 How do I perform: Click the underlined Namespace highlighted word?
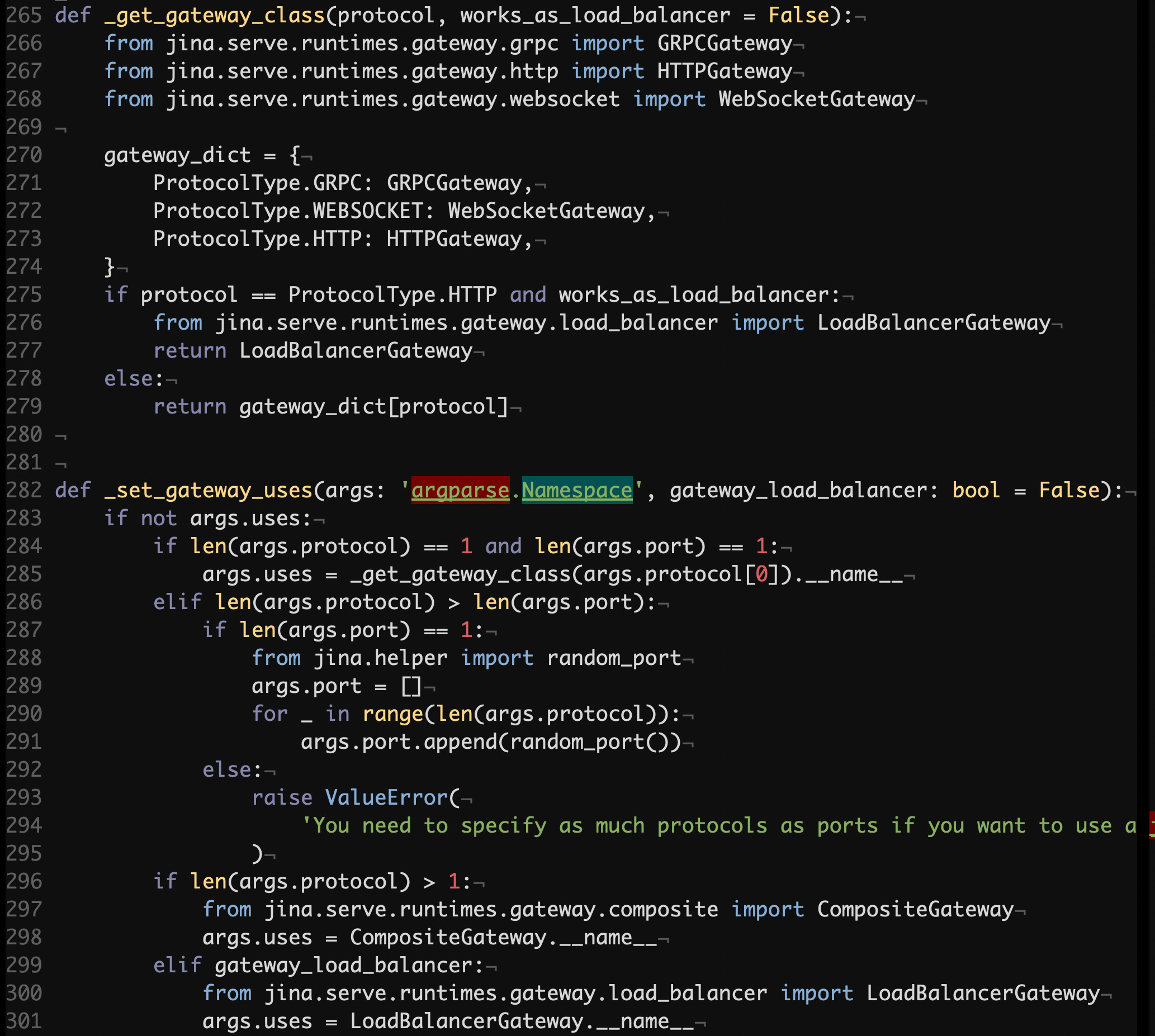point(576,490)
